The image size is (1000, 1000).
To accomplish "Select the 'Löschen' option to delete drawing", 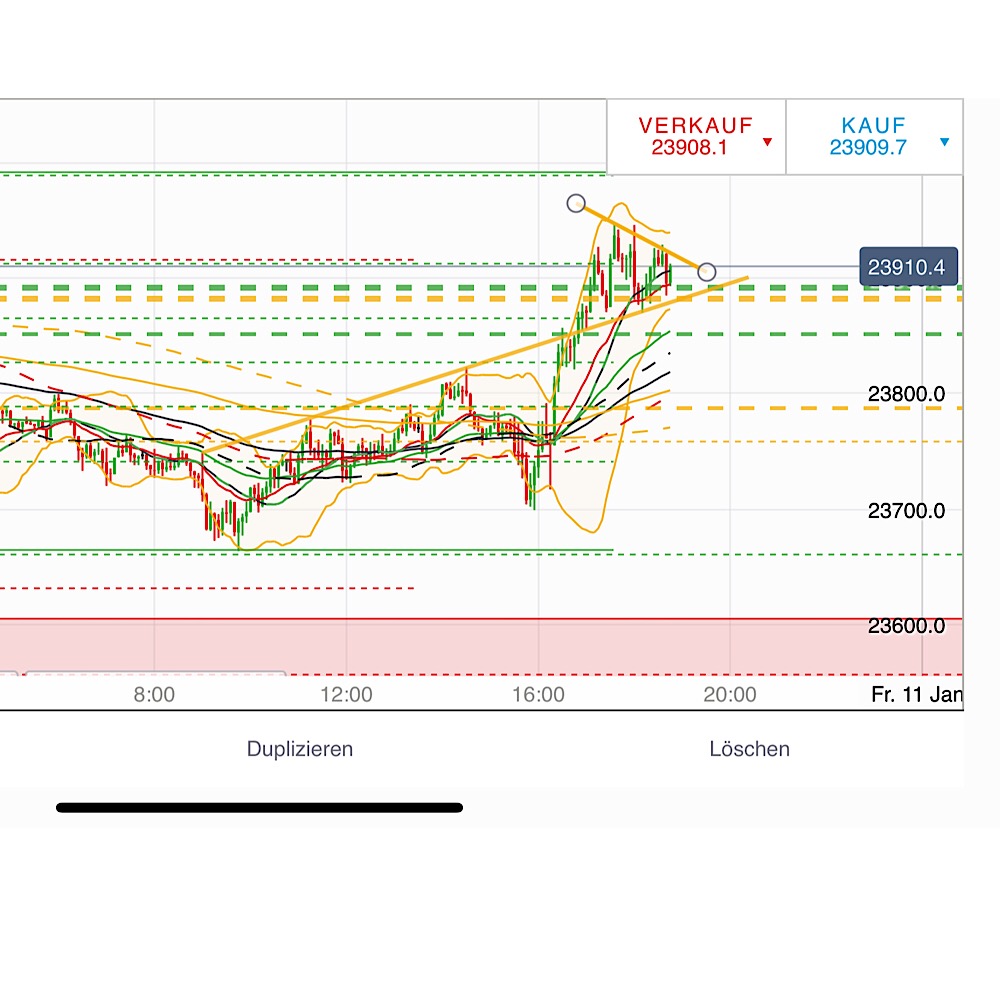I will (x=748, y=748).
